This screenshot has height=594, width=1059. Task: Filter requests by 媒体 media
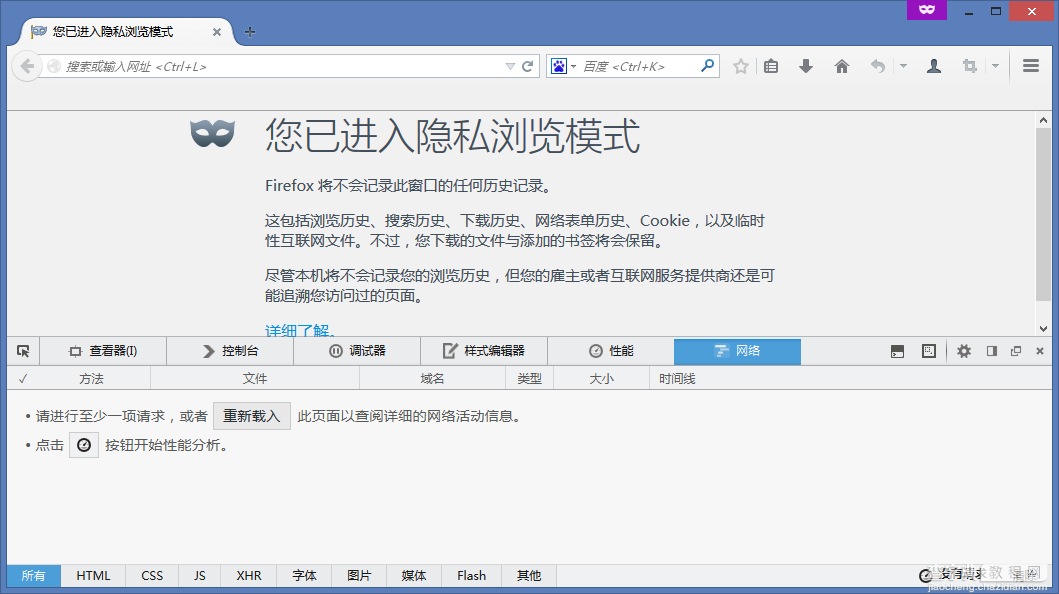pos(414,576)
